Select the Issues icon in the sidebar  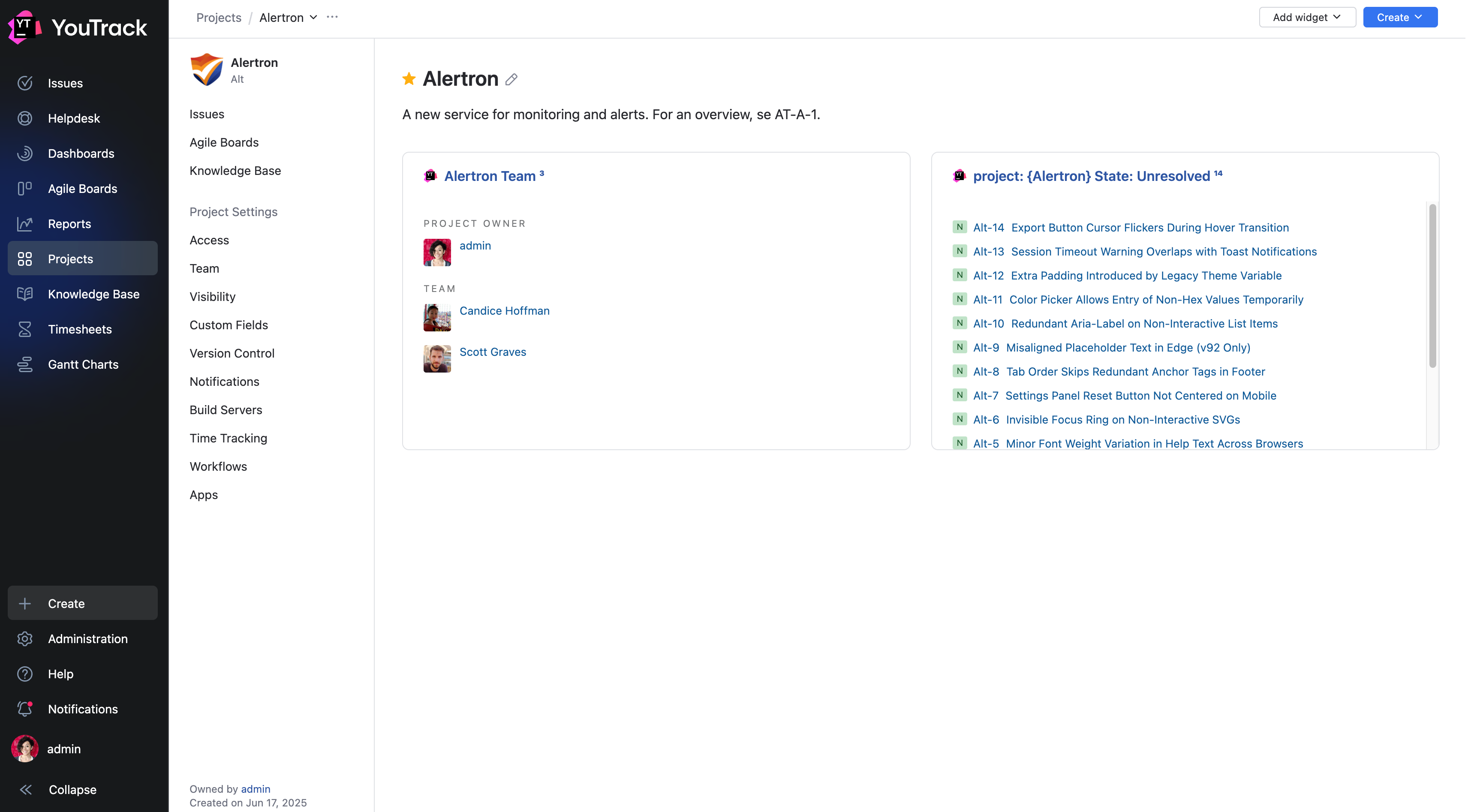25,83
